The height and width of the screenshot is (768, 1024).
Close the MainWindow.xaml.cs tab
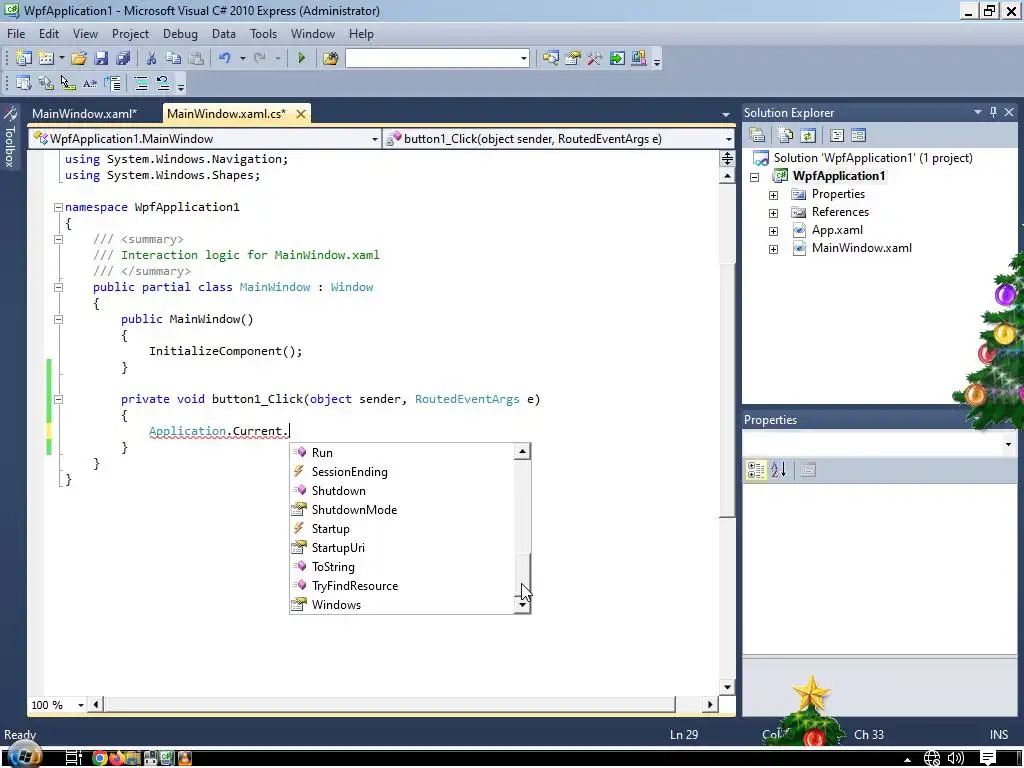(x=300, y=114)
